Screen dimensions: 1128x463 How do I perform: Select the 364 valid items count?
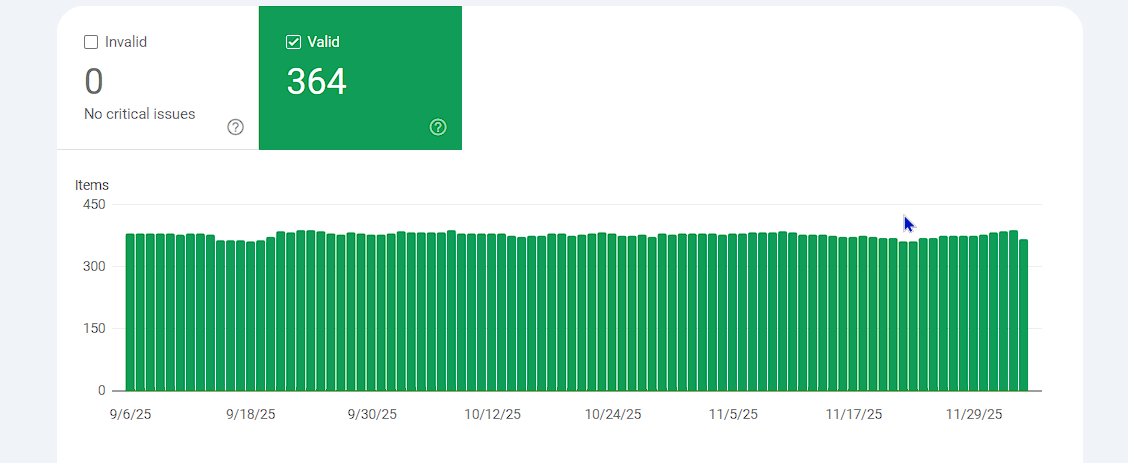(x=317, y=81)
